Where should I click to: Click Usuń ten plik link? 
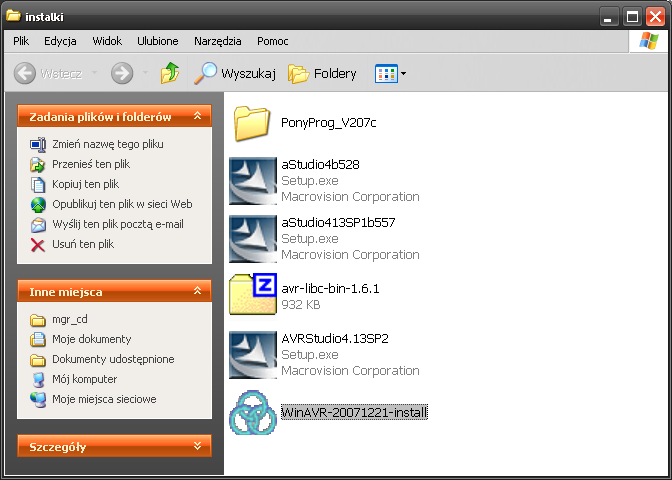point(83,244)
